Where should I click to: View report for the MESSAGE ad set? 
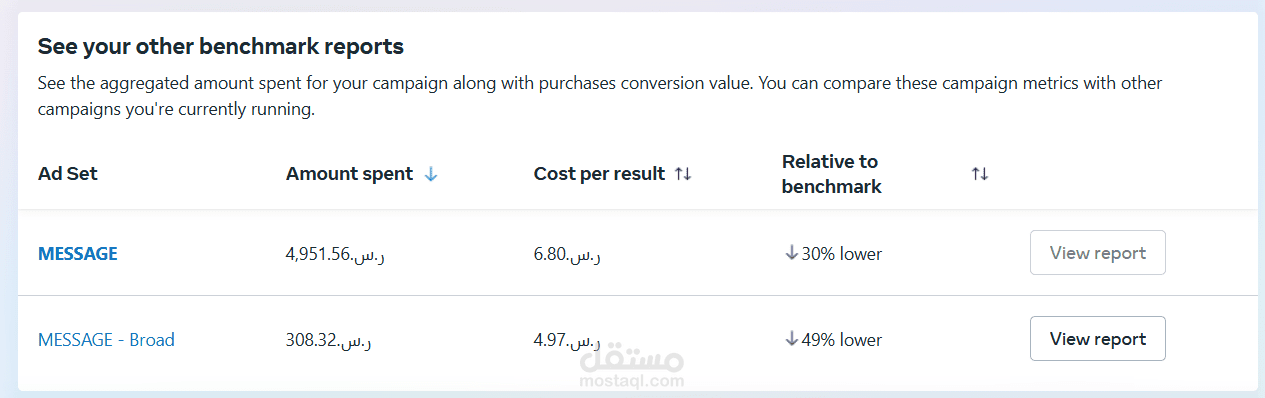pos(1098,253)
